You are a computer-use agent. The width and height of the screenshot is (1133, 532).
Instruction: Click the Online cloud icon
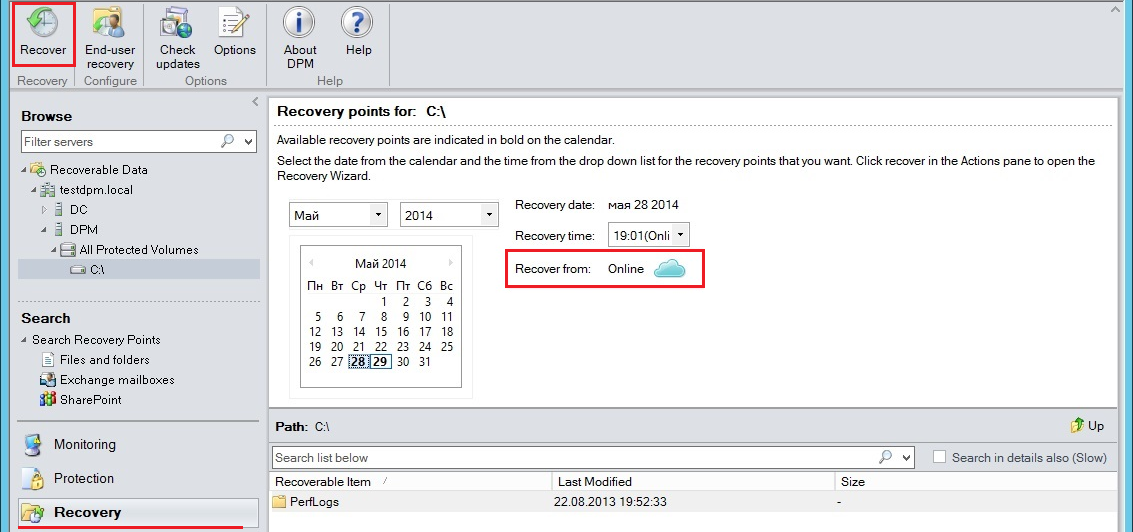point(670,269)
